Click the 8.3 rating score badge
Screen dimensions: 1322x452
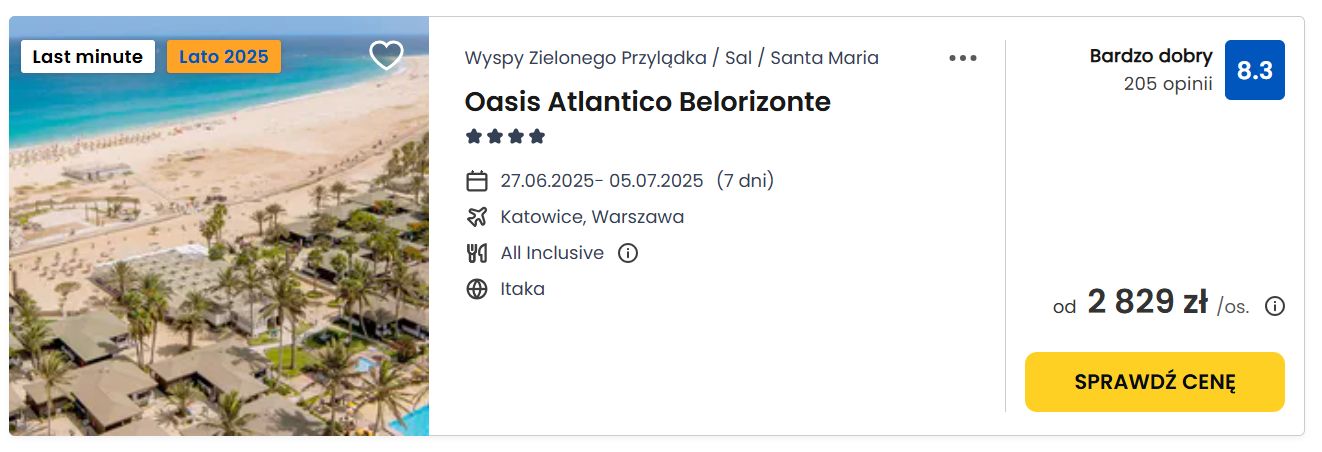(x=1254, y=70)
